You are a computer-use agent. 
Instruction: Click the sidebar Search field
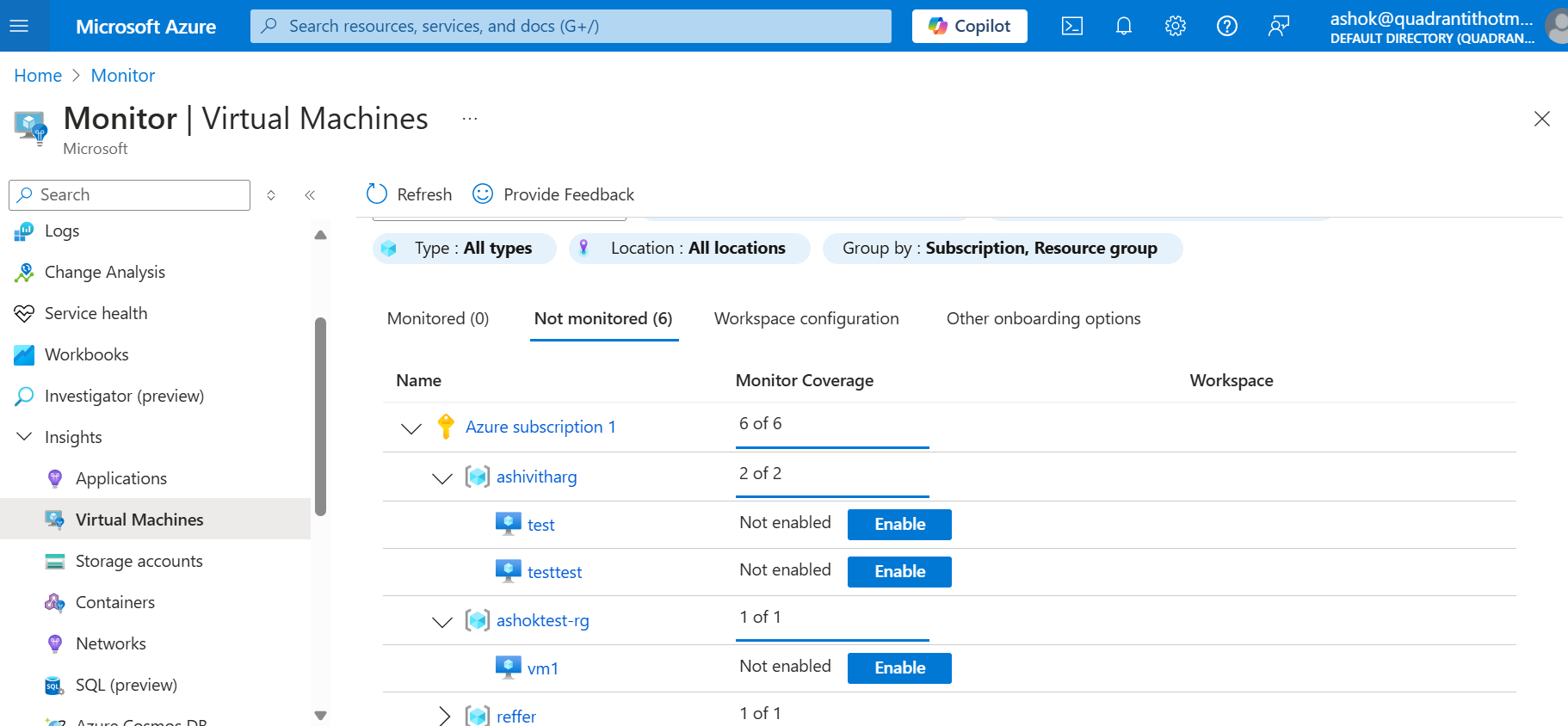(x=129, y=195)
